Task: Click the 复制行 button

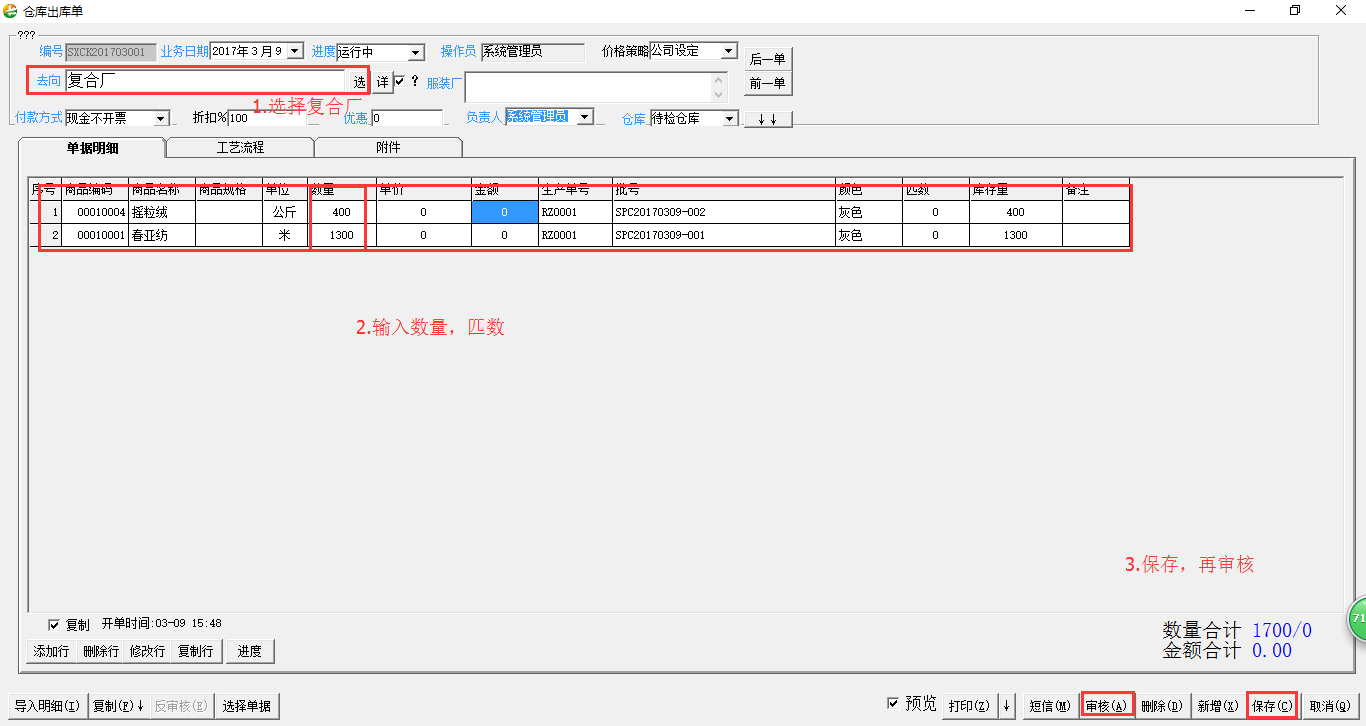Action: tap(195, 651)
